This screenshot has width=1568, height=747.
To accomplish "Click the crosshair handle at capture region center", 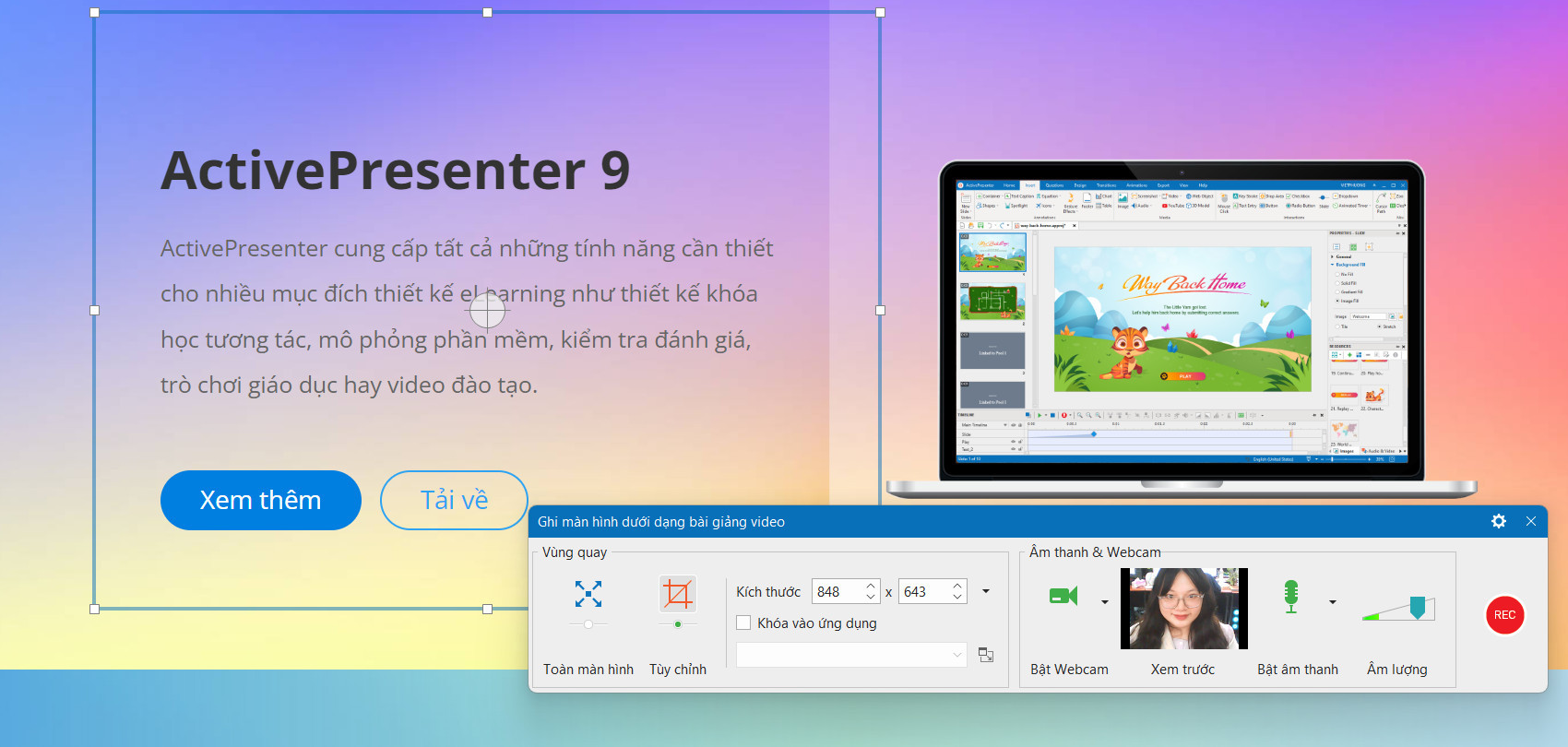I will pyautogui.click(x=487, y=311).
